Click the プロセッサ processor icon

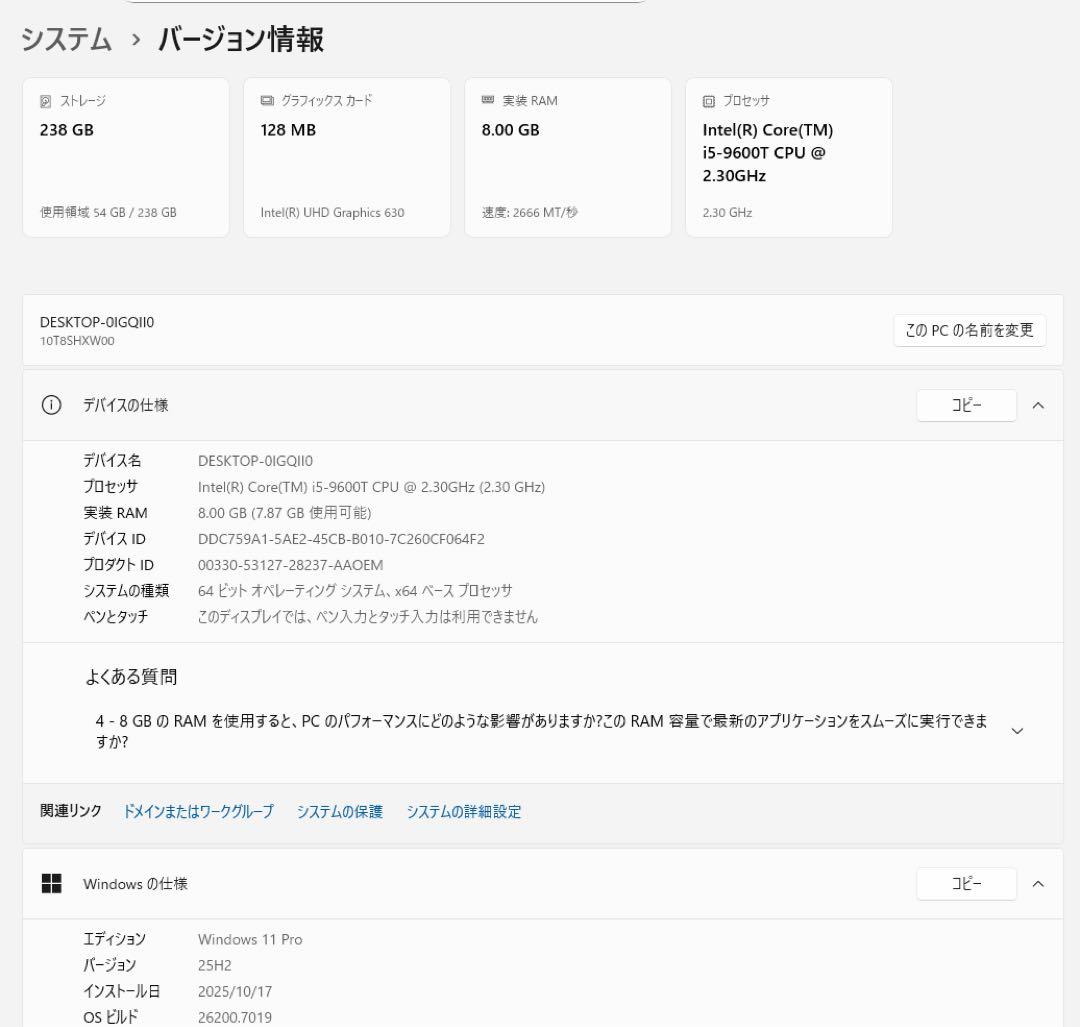coord(707,100)
